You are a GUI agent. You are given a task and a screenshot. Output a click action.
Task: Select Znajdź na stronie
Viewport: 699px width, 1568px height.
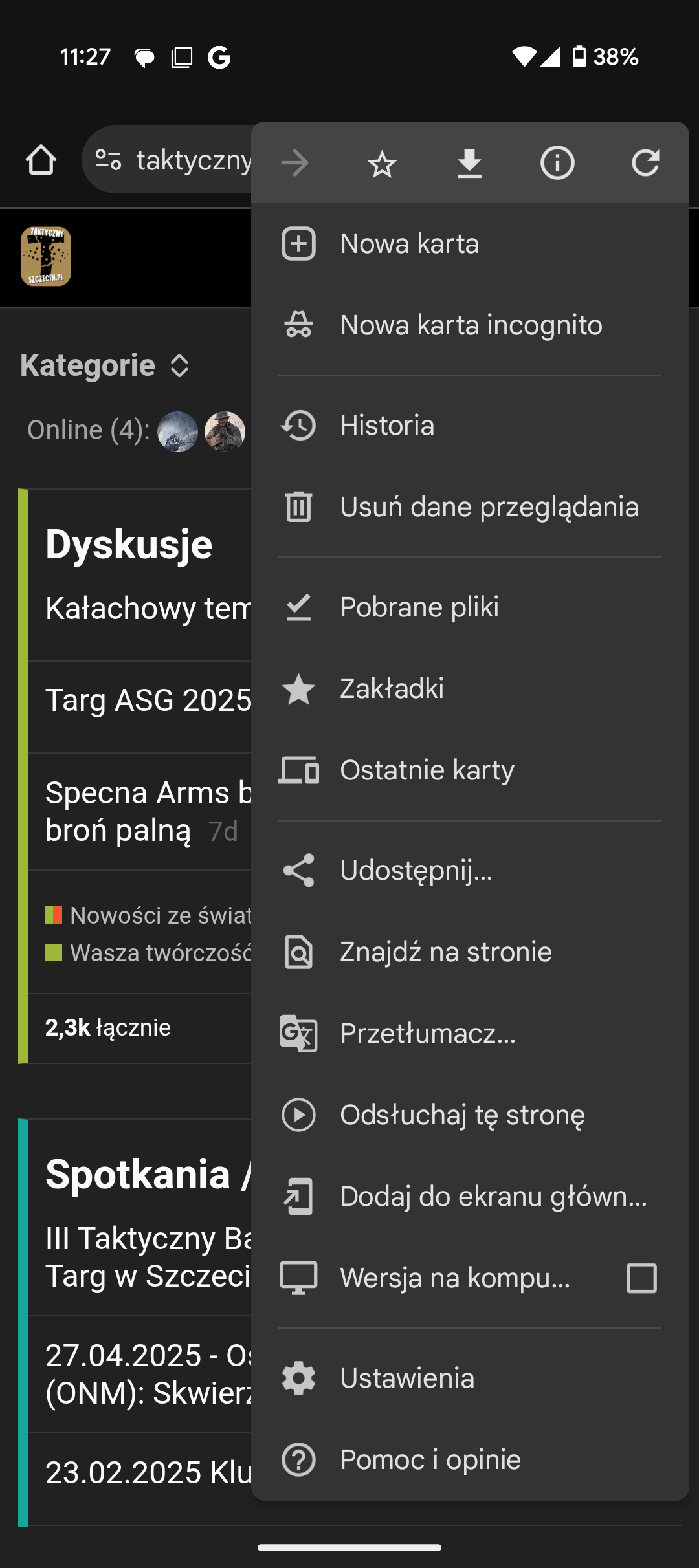(x=445, y=952)
